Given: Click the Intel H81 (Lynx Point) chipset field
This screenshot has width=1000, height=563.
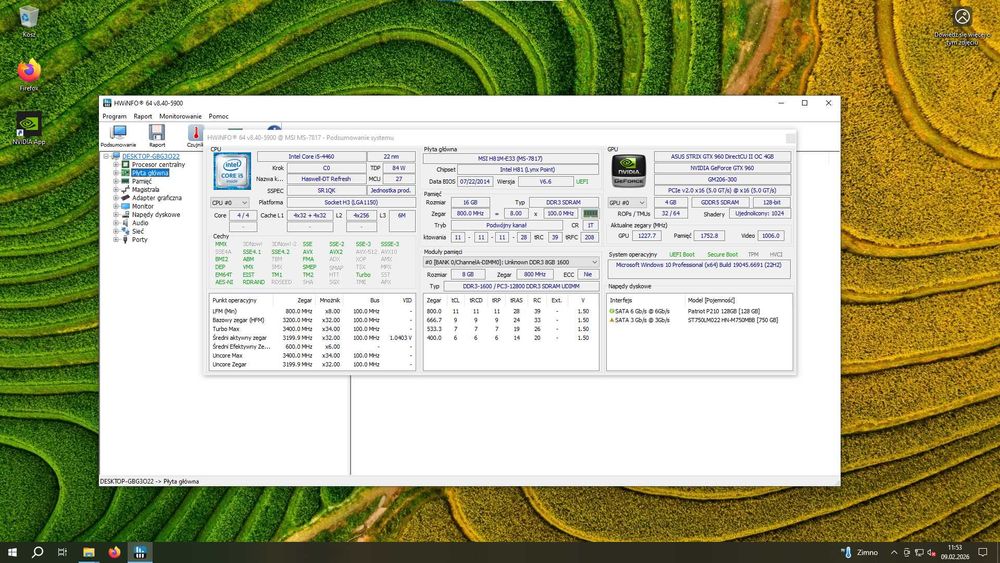Looking at the screenshot, I should (527, 170).
